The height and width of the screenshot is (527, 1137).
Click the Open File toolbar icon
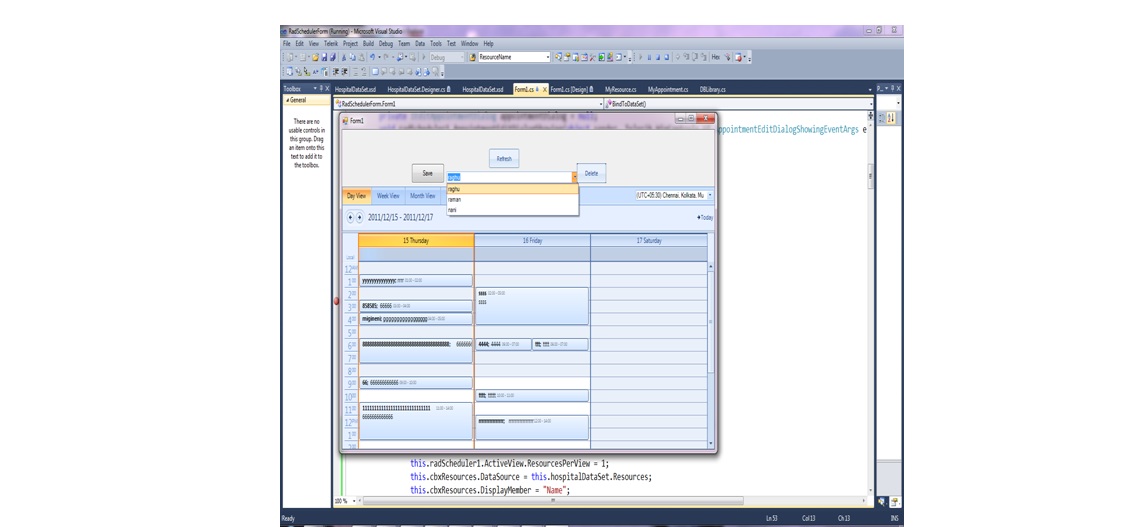[315, 57]
